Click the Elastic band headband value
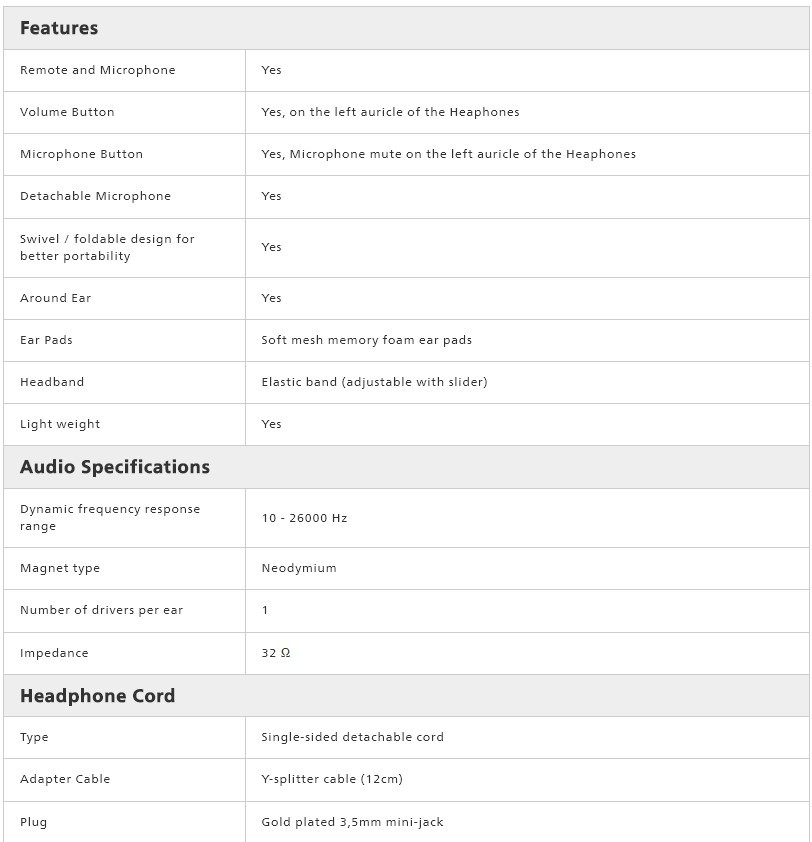 pos(374,382)
